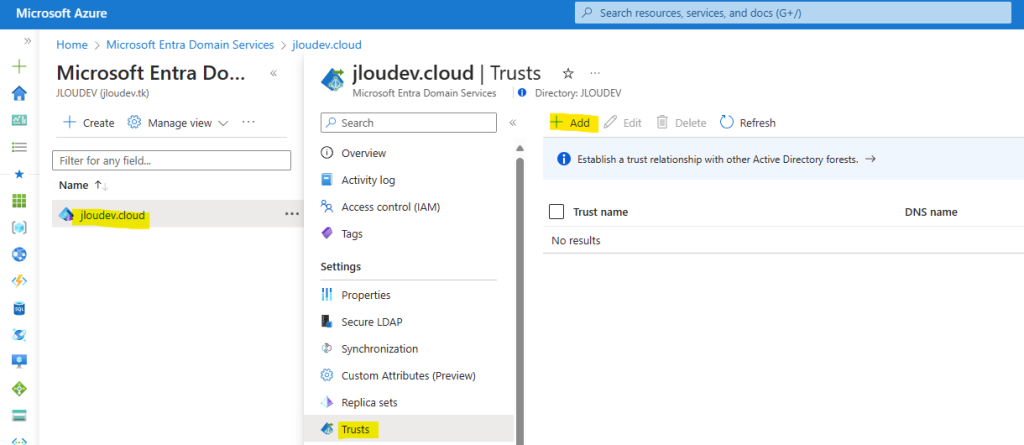Toggle select-all checkbox beside Trust name
Viewport: 1024px width, 445px height.
pos(556,212)
